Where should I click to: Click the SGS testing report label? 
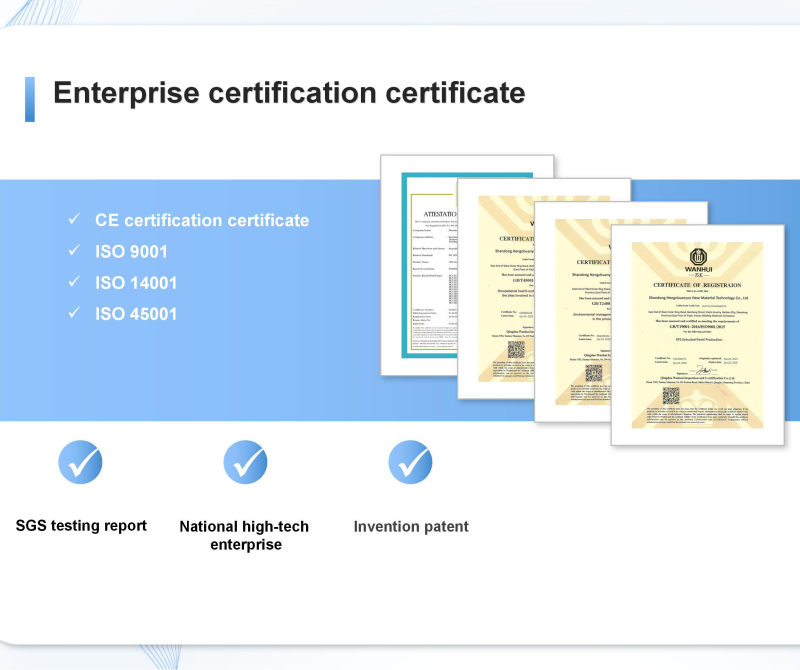pos(81,526)
